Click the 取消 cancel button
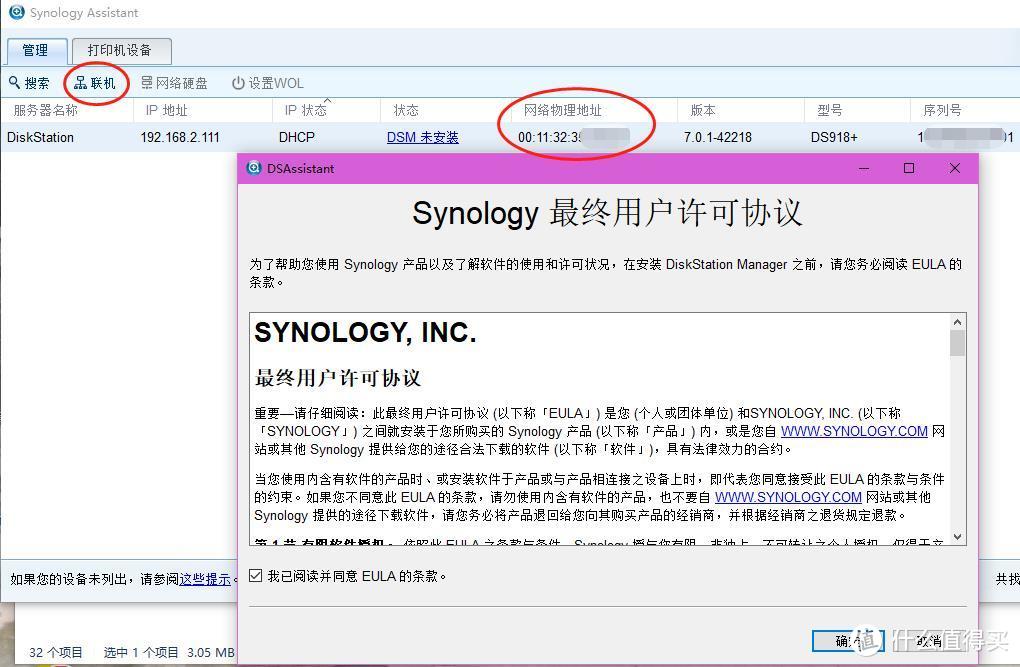 929,641
